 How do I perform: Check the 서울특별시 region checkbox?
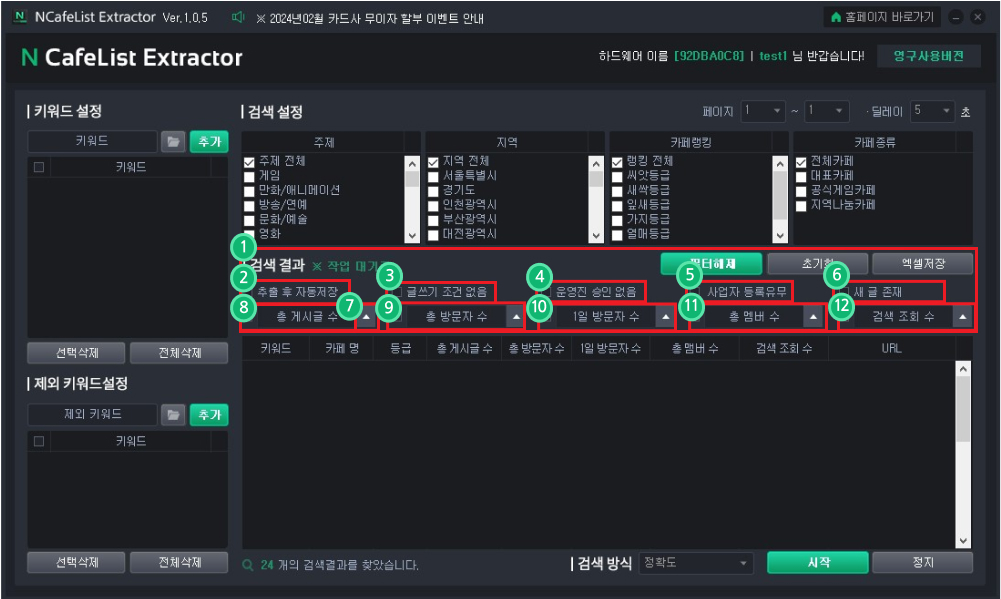coord(433,177)
